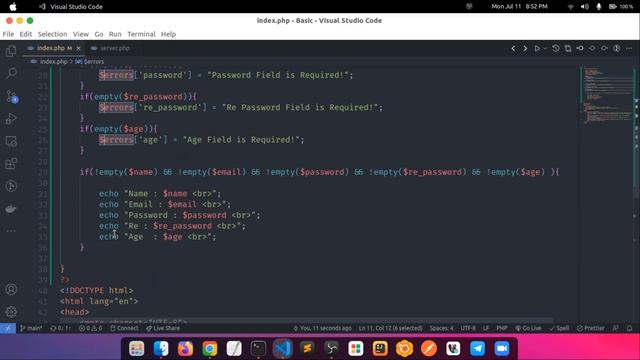Open the Manage gear icon
The image size is (640, 360).
pos(11,312)
